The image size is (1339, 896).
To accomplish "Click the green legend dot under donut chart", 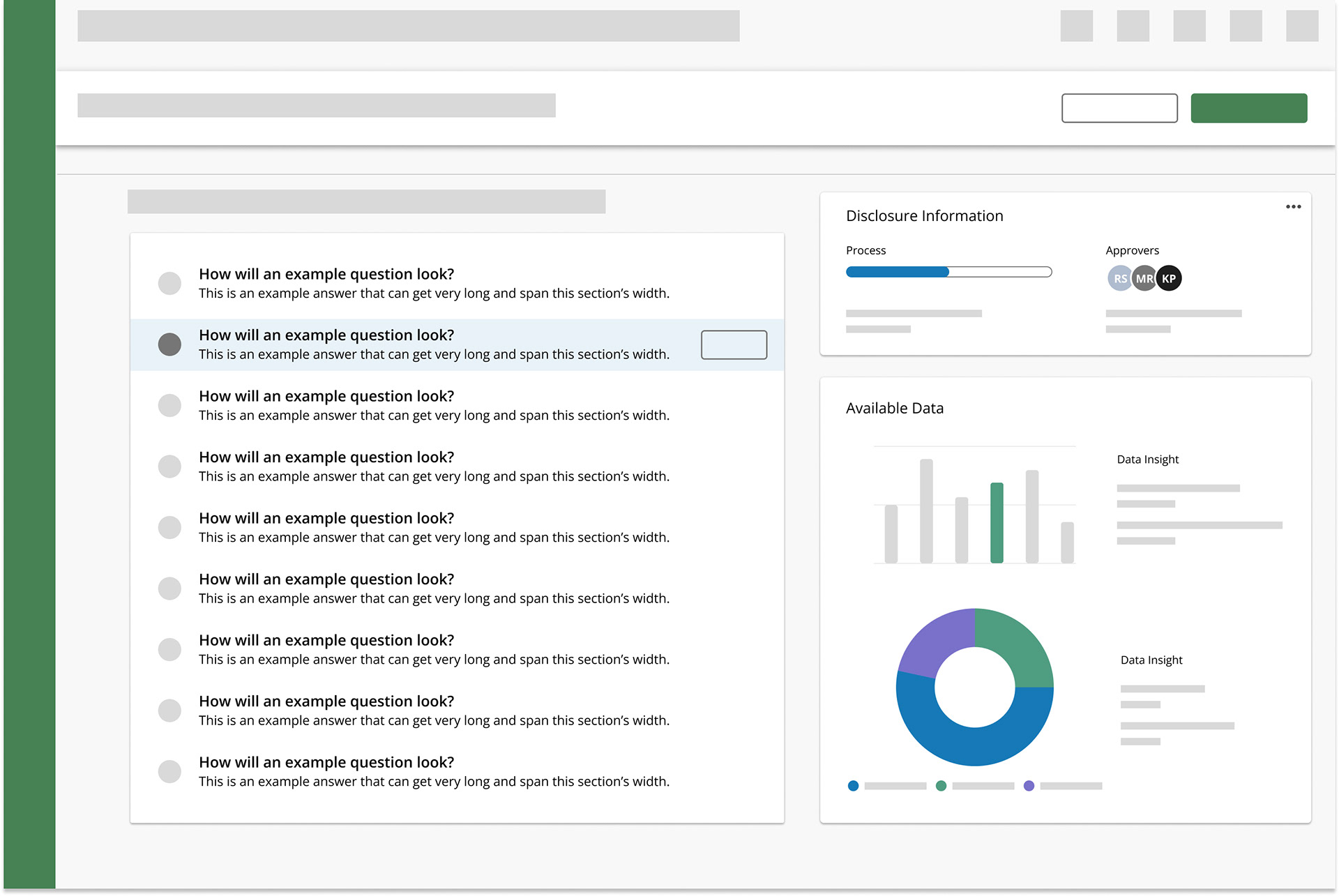I will (941, 786).
